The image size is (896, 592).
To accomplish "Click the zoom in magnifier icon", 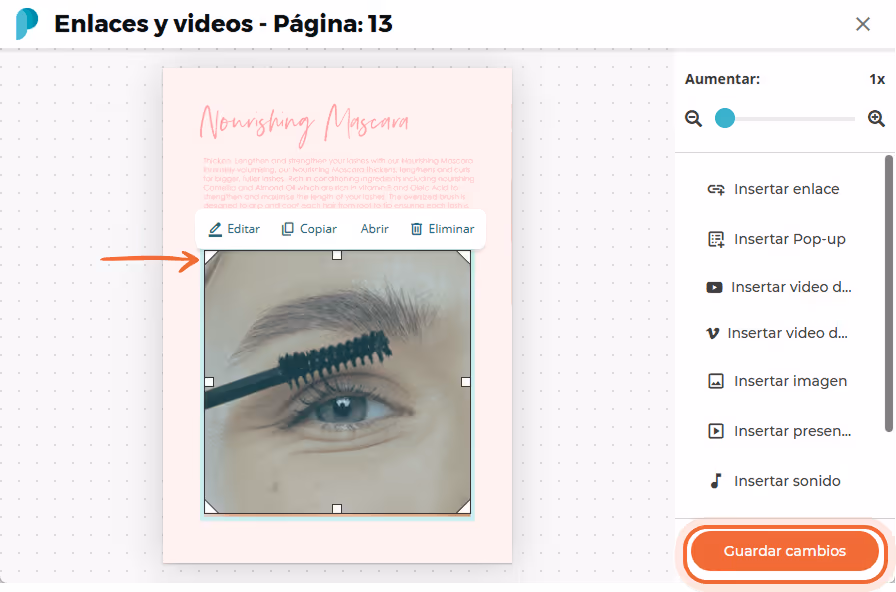I will 876,119.
